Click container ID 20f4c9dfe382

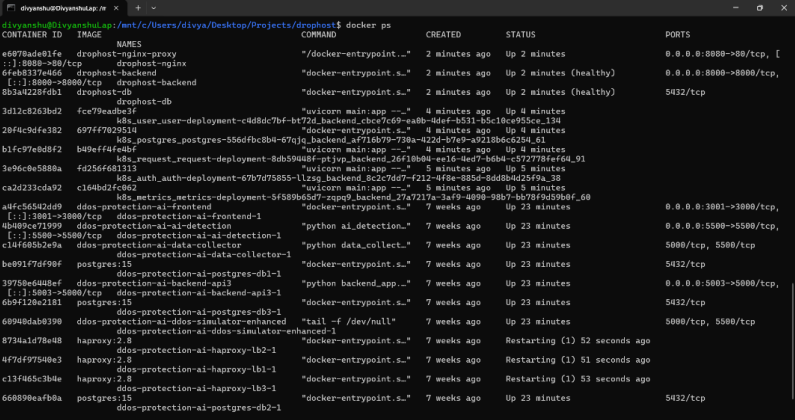pyautogui.click(x=32, y=130)
